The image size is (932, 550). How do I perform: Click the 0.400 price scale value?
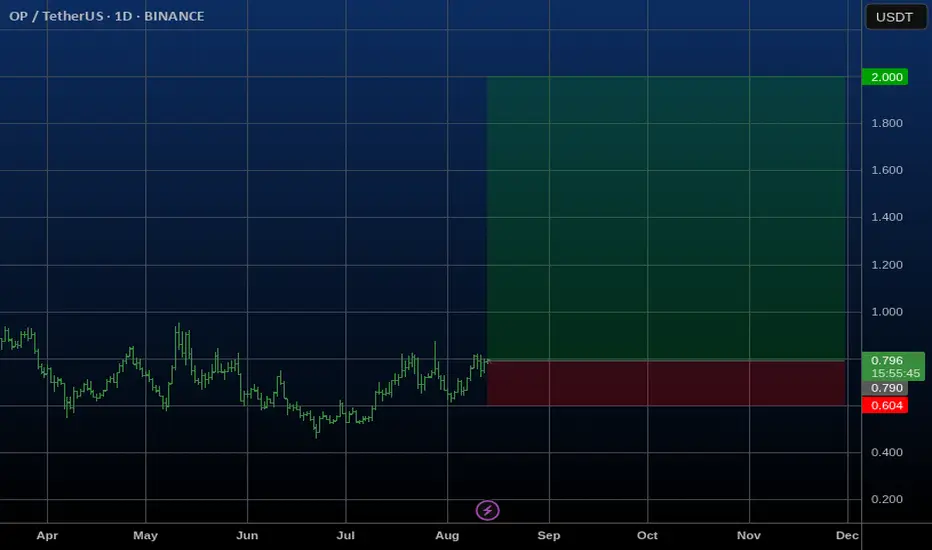click(887, 452)
